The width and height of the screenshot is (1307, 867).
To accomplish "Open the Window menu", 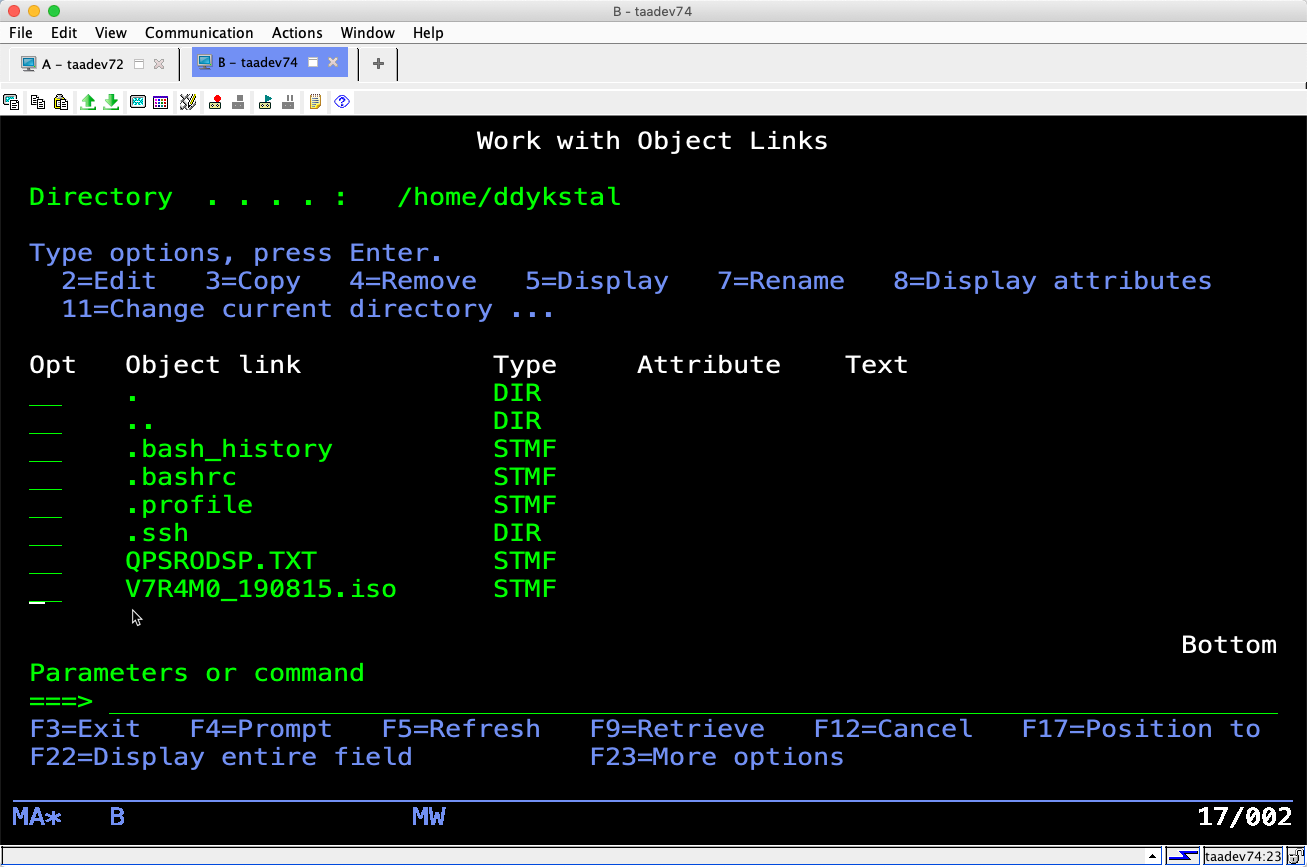I will pyautogui.click(x=368, y=33).
